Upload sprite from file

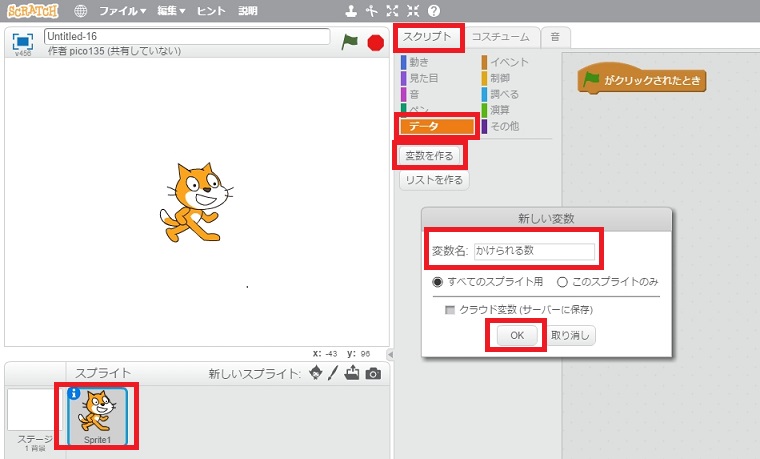click(352, 373)
